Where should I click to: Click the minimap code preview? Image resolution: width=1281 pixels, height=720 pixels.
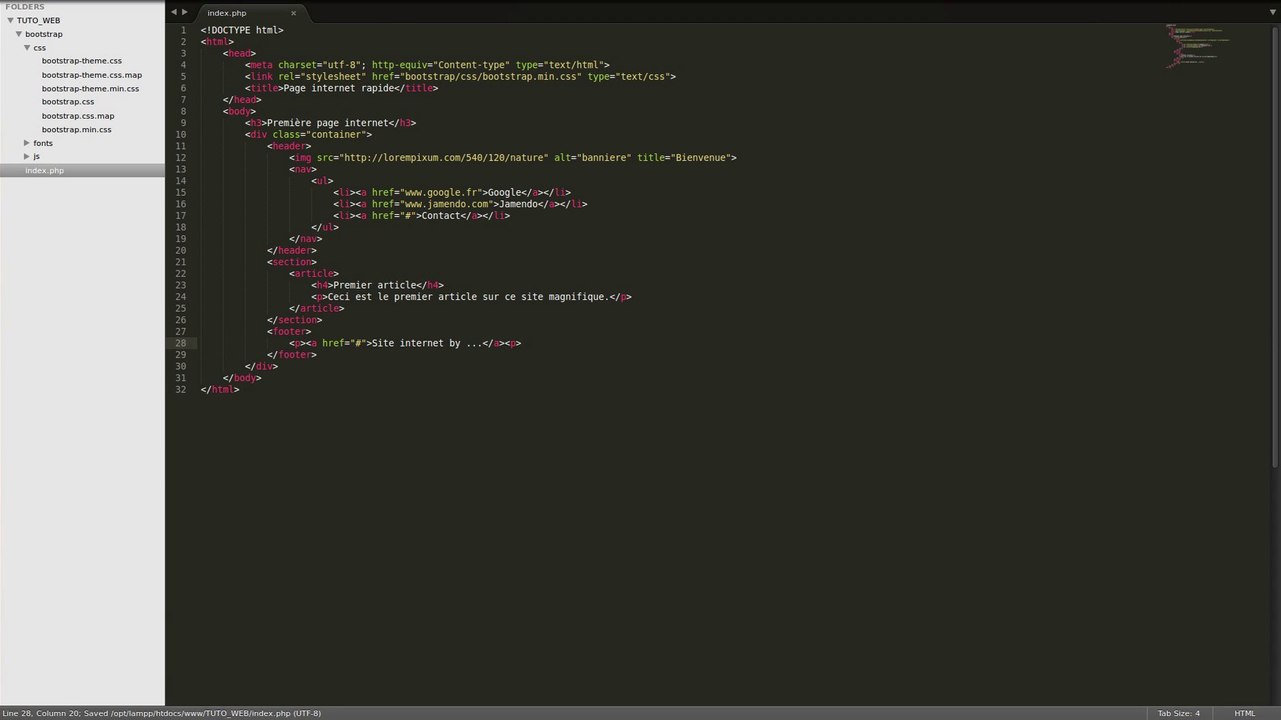tap(1197, 45)
